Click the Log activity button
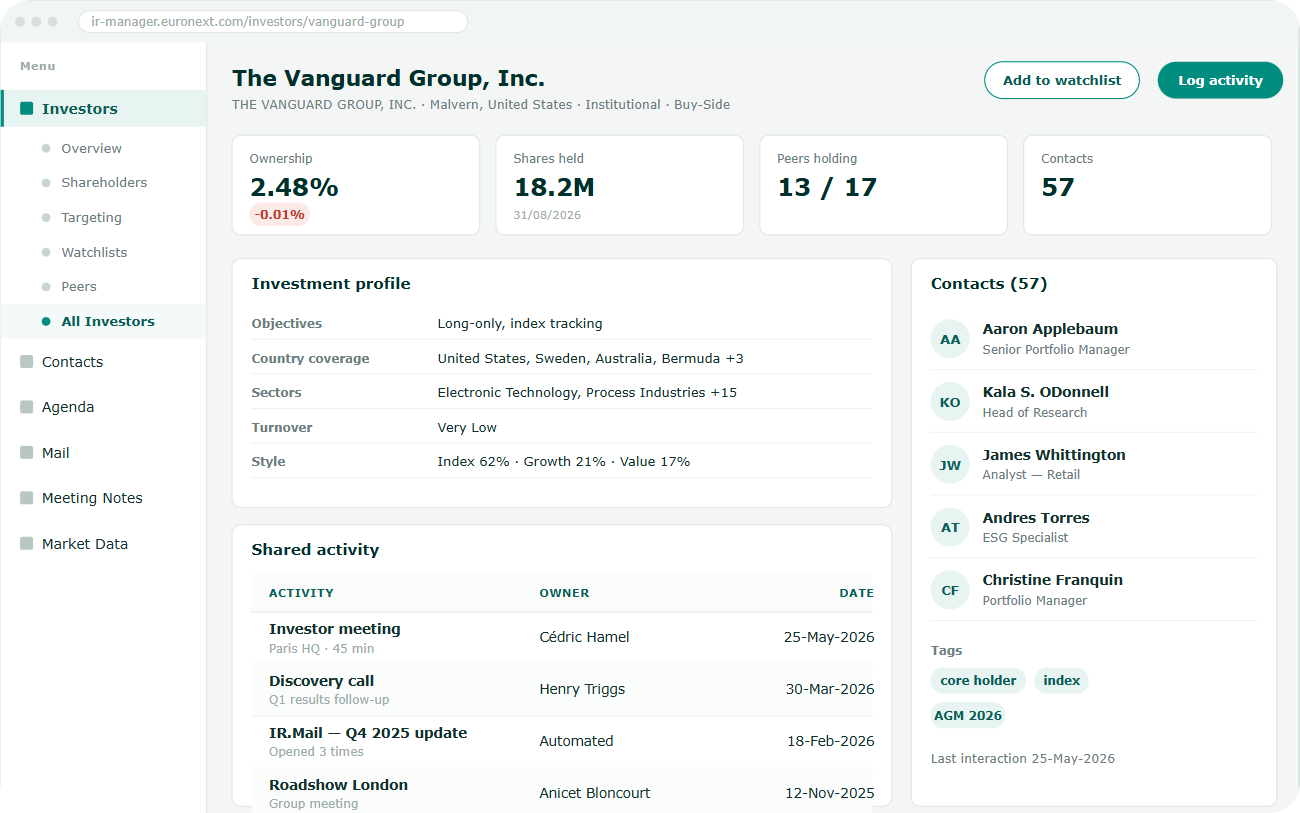Screen dimensions: 1300x813 pos(1220,80)
